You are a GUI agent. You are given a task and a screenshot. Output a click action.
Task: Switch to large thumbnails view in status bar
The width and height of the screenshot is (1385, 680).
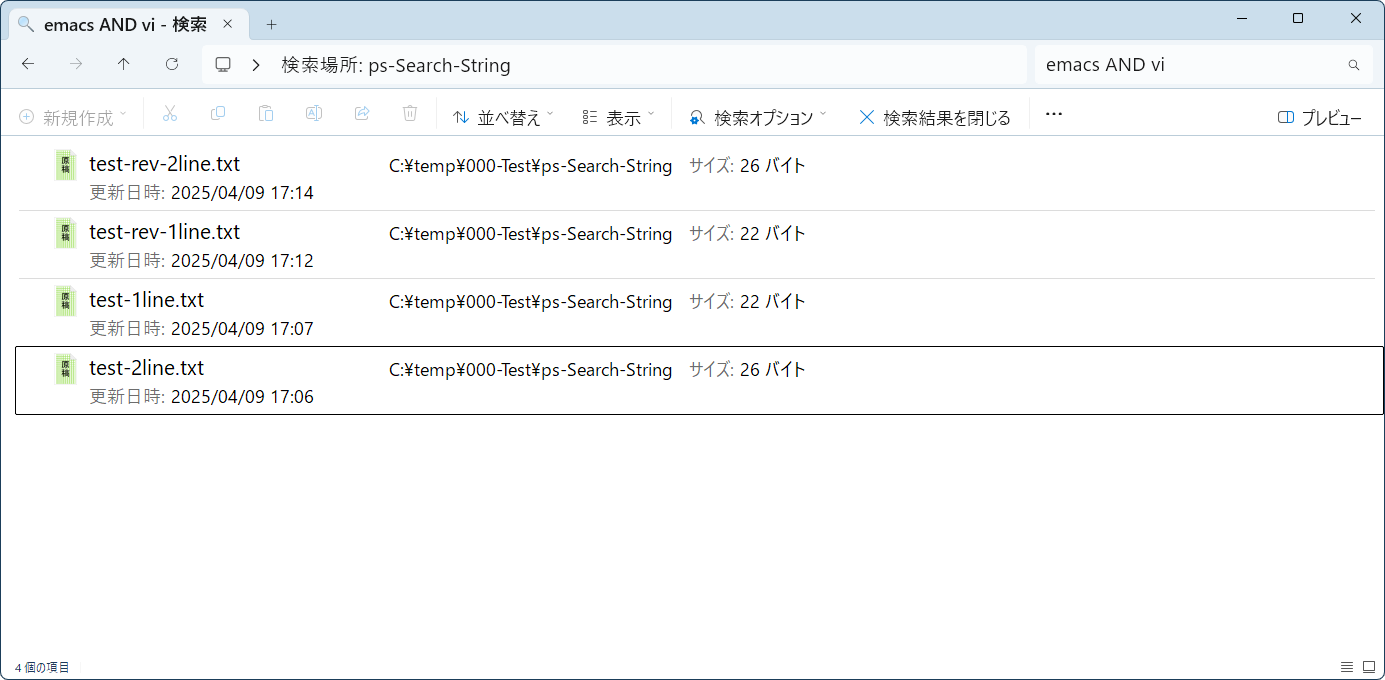click(x=1369, y=667)
